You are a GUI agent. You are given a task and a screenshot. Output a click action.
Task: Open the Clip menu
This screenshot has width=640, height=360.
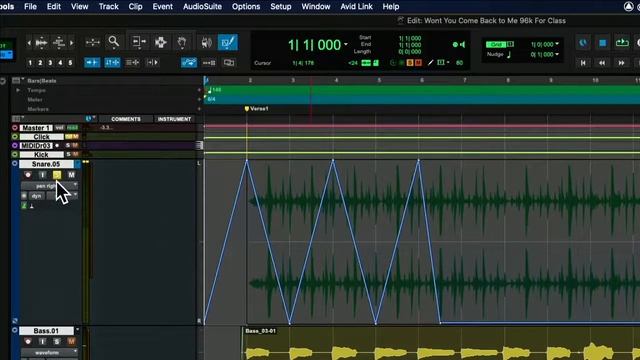[135, 7]
